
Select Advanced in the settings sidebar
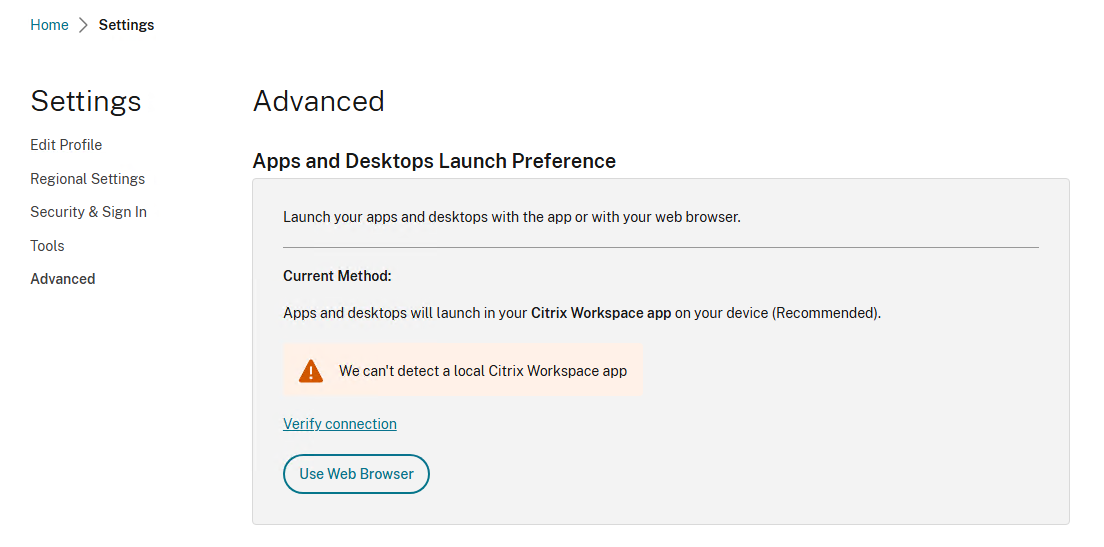(63, 279)
